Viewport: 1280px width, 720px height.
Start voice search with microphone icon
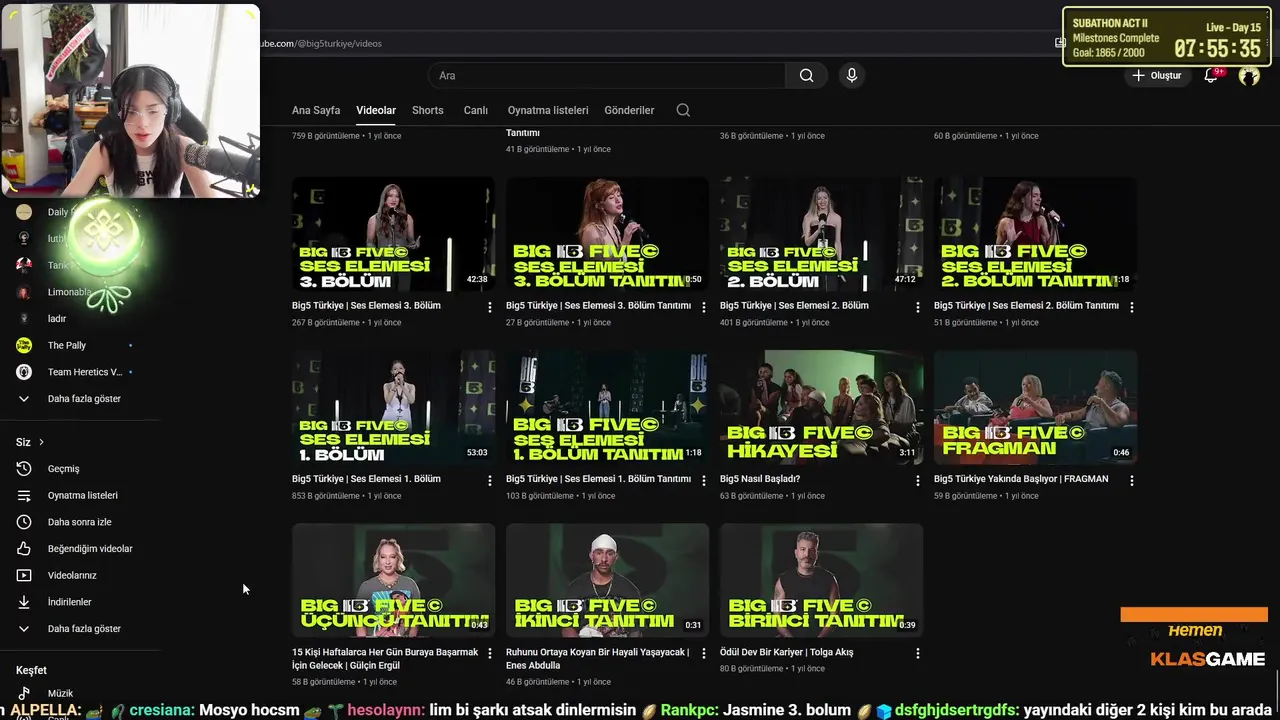tap(851, 75)
